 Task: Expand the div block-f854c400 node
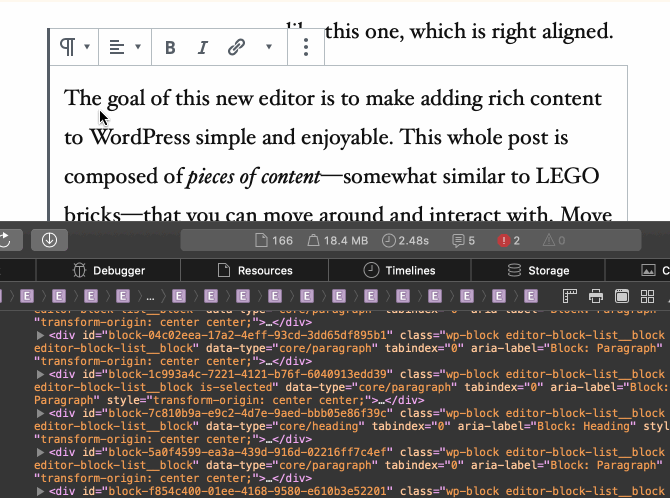[x=41, y=492]
